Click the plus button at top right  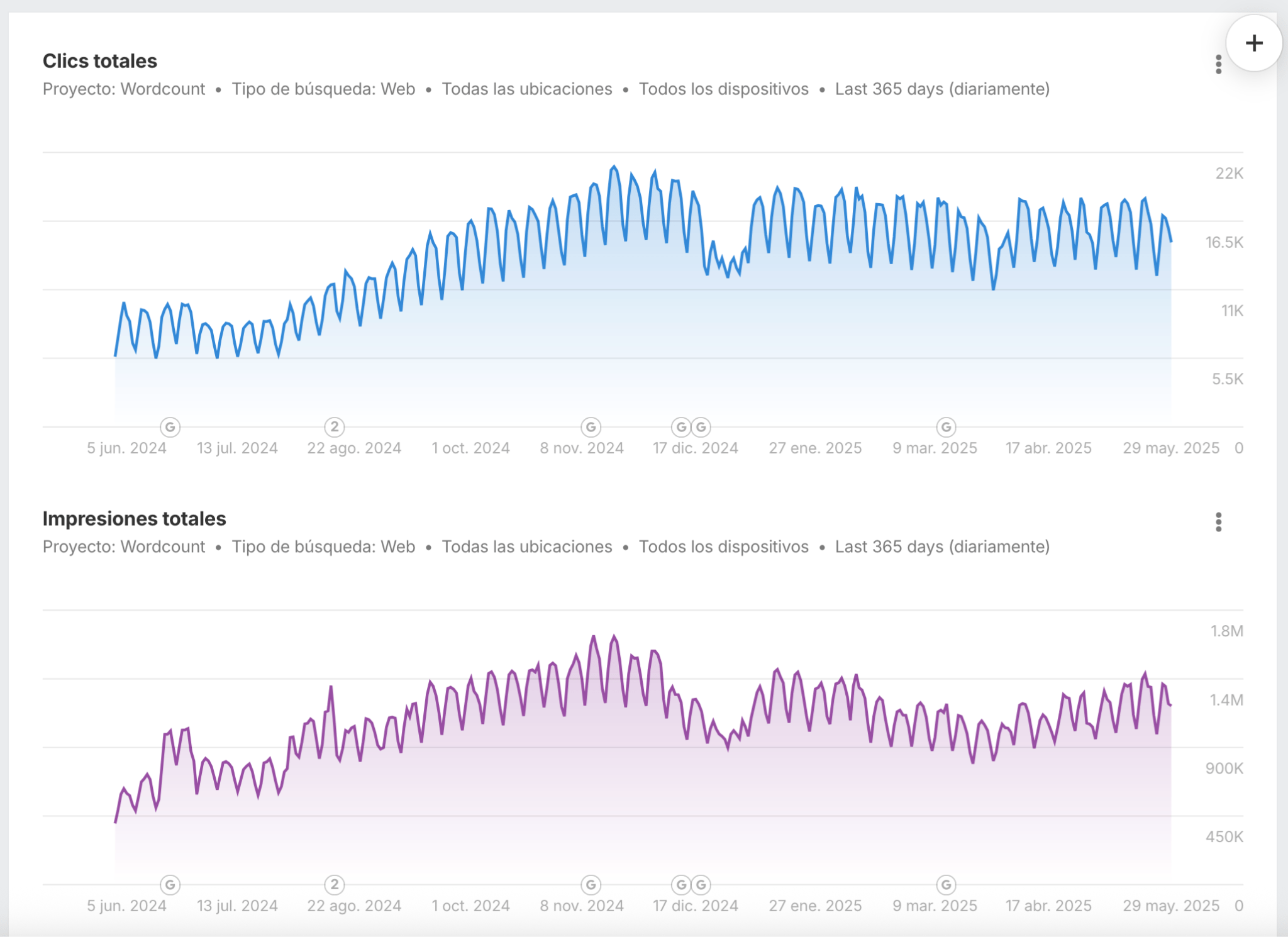coord(1254,43)
